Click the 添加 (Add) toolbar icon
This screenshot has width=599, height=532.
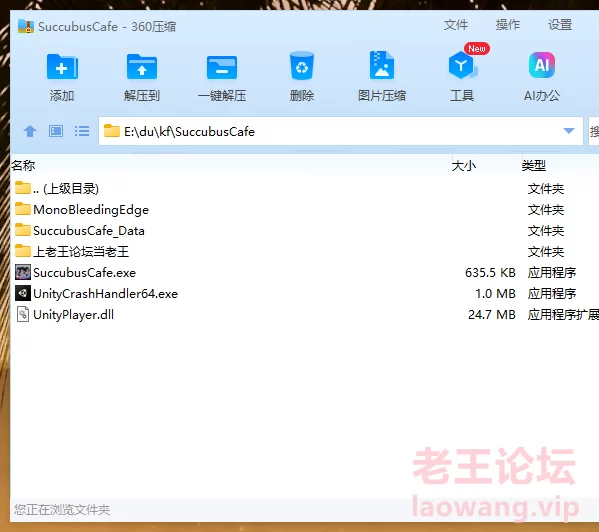point(62,67)
